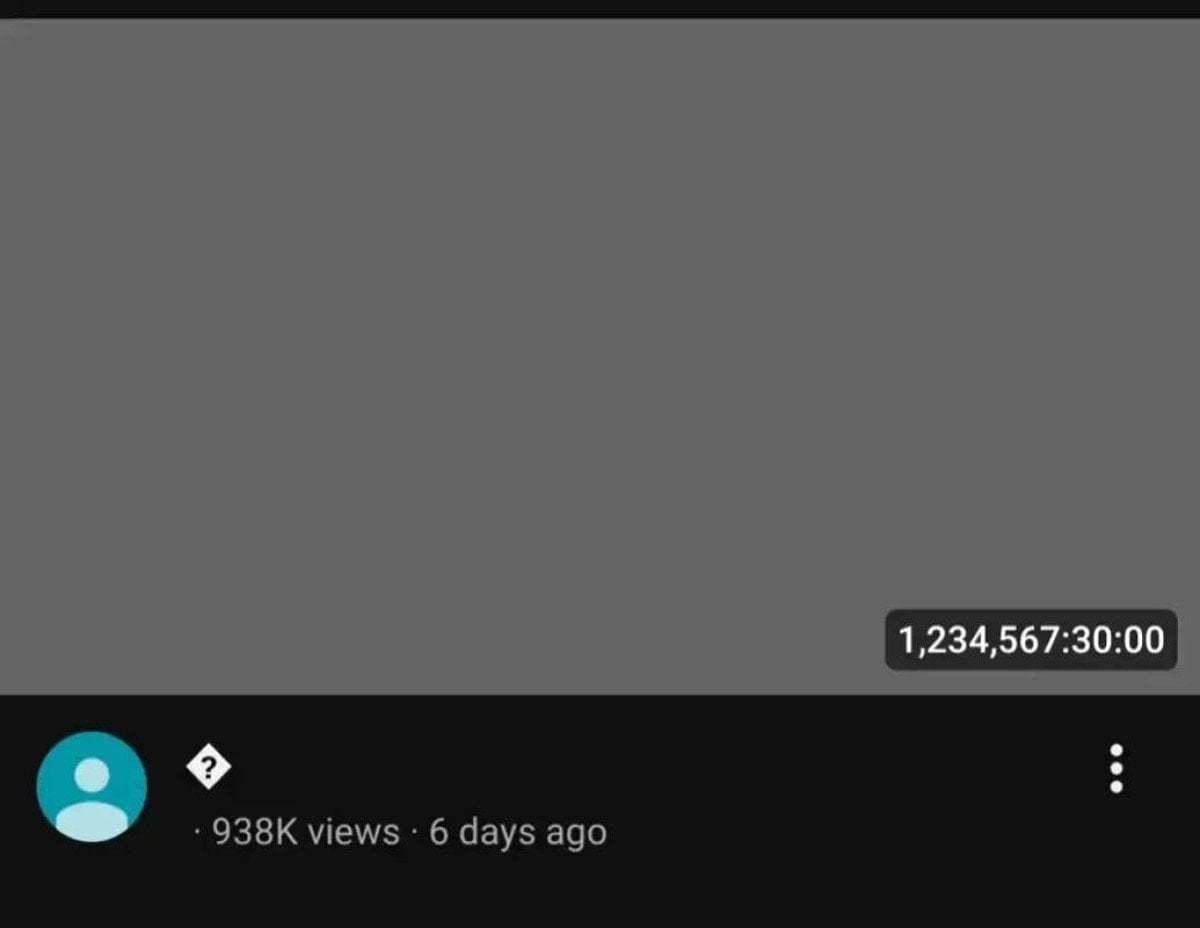The image size is (1200, 928).
Task: Show more actions for the 938K-views video
Action: tap(1116, 769)
